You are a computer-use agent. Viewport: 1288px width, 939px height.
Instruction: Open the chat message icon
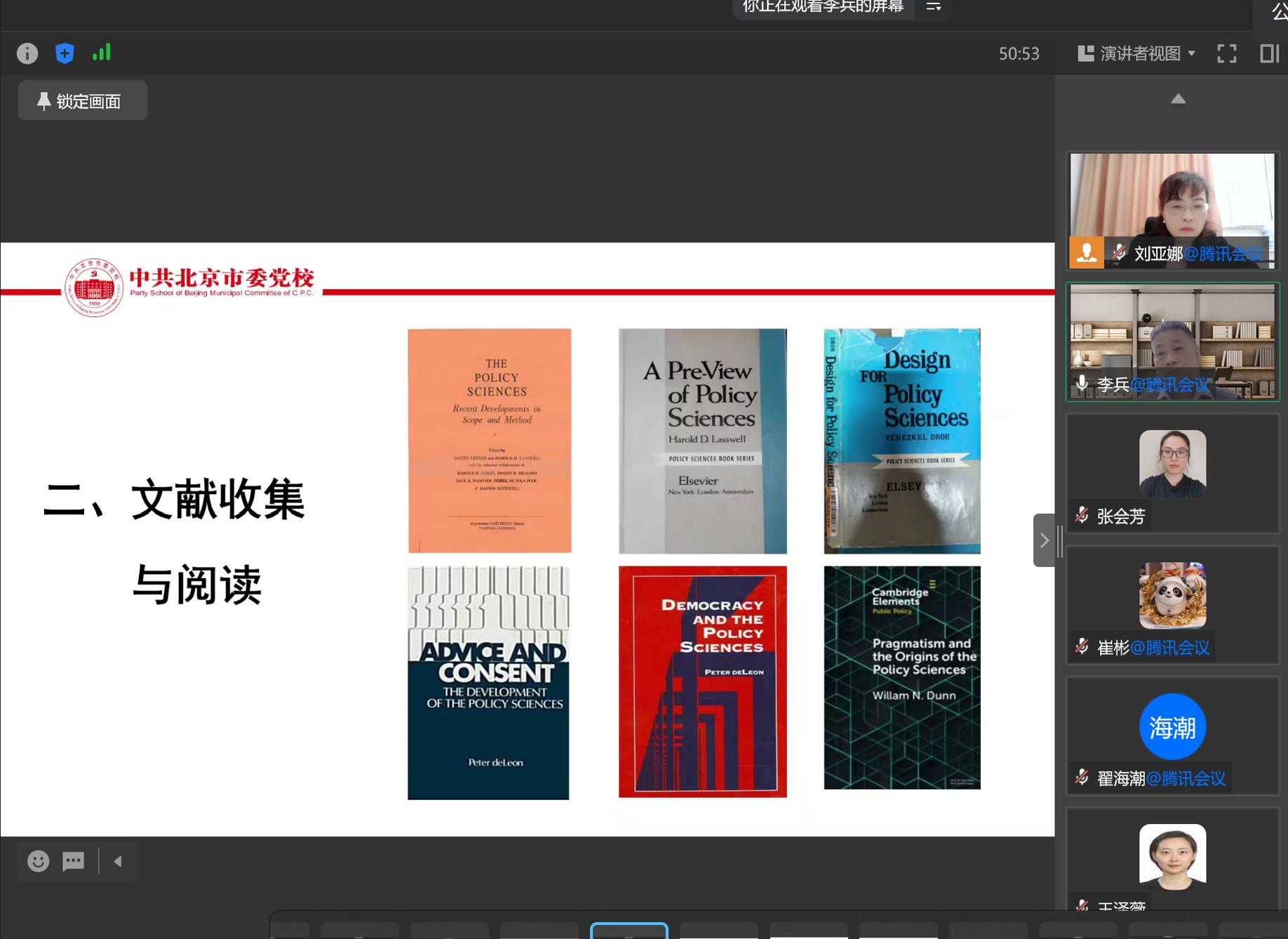tap(74, 860)
